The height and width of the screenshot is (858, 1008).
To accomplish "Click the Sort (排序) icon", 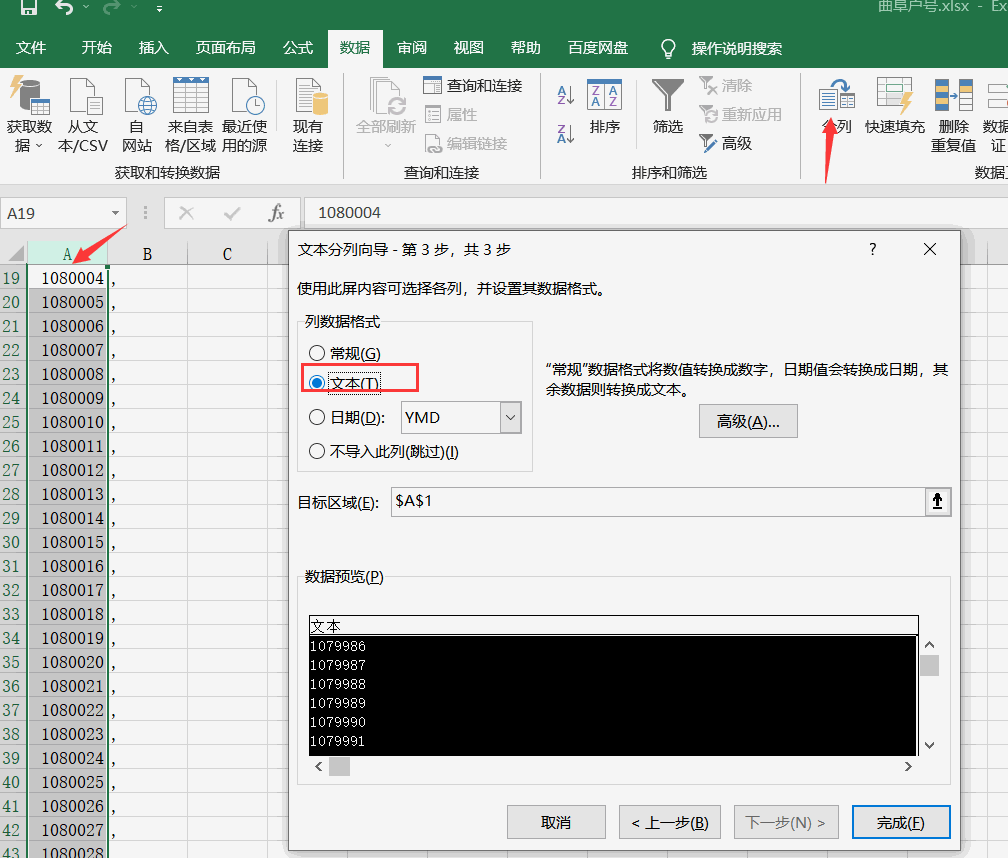I will pos(604,98).
